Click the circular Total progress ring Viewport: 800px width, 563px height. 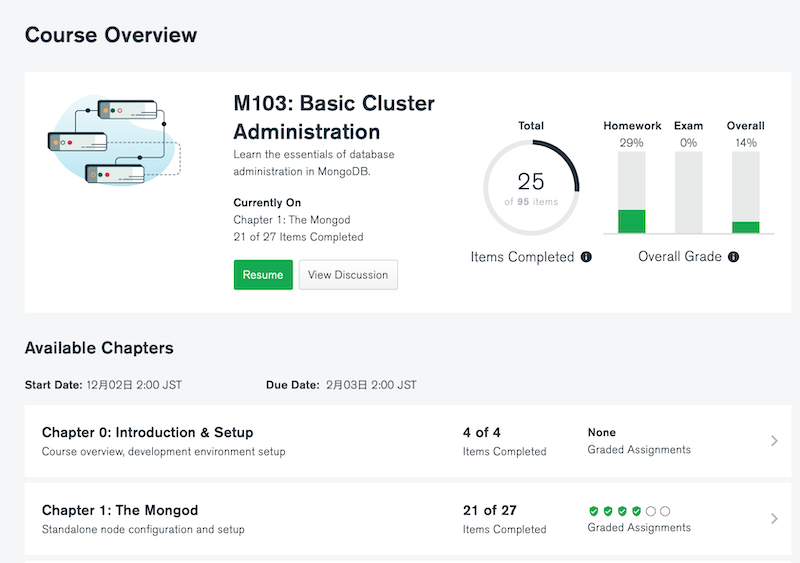[x=531, y=188]
